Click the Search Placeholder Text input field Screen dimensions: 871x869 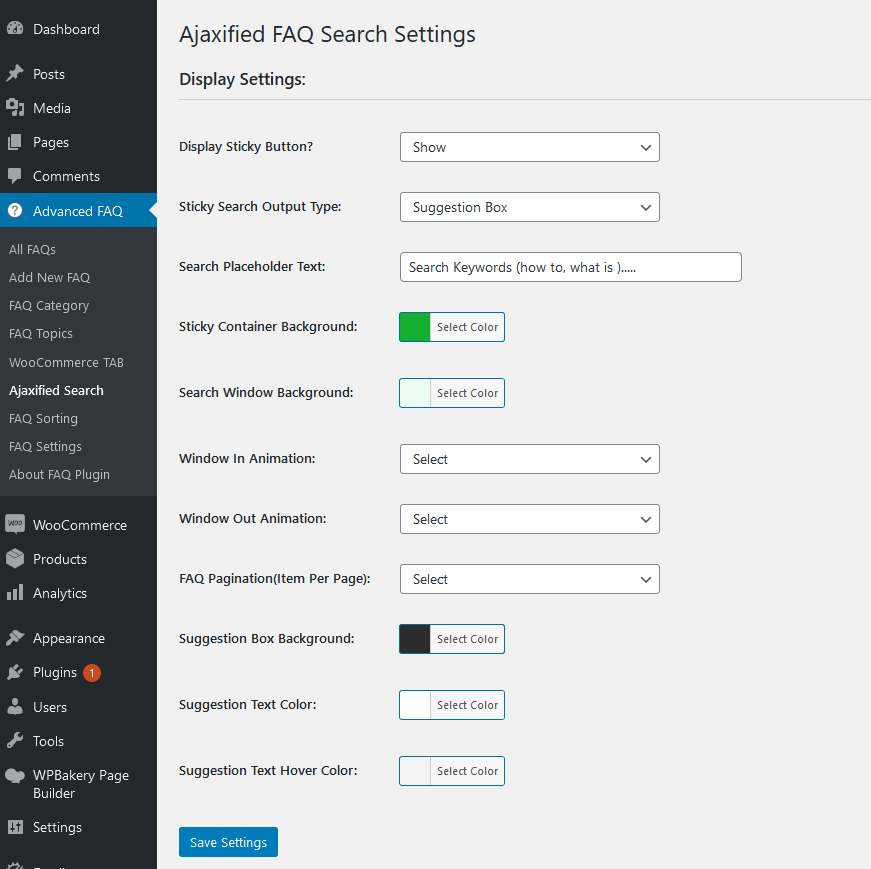point(570,267)
